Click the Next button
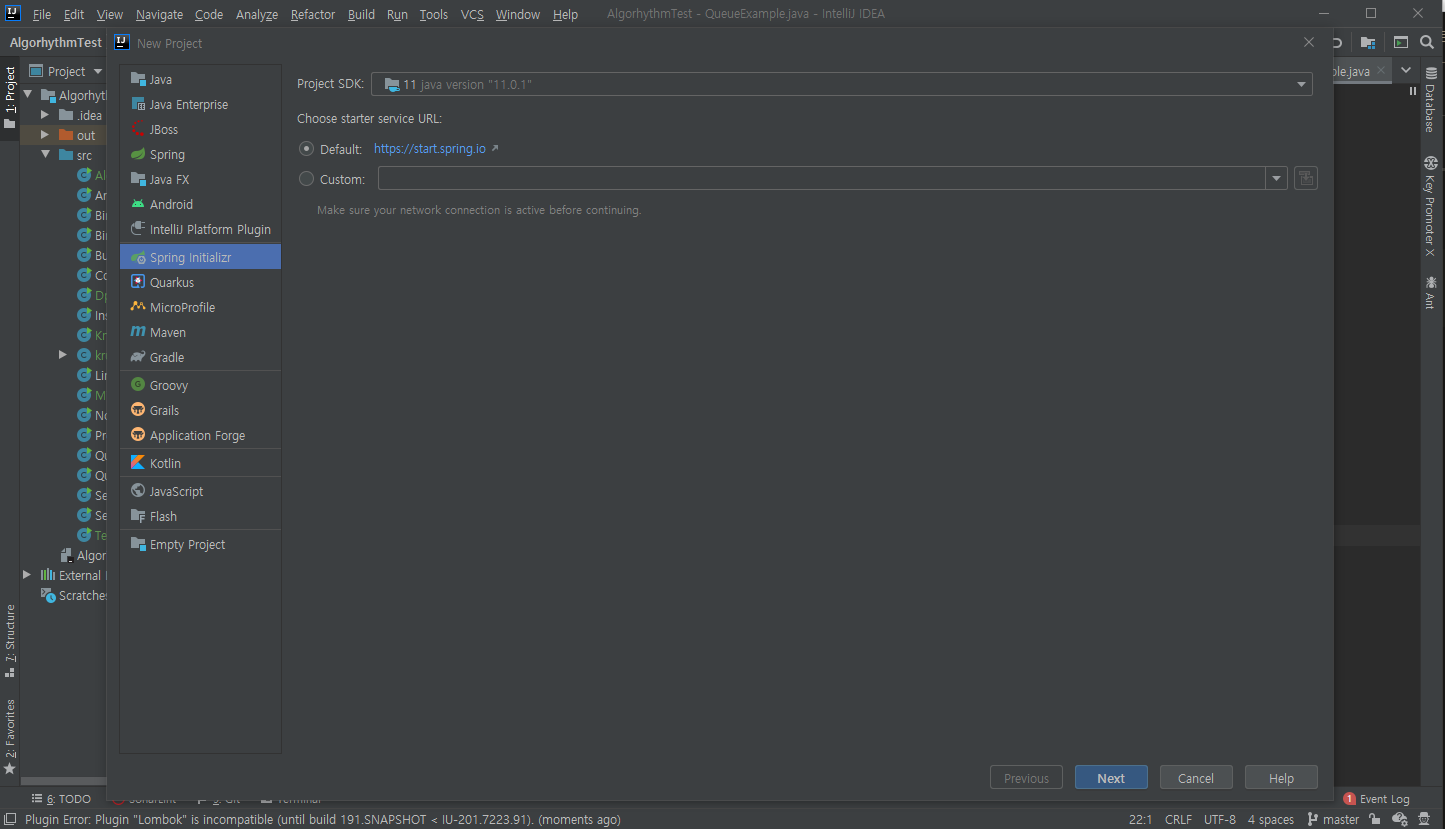This screenshot has height=829, width=1445. click(1111, 778)
